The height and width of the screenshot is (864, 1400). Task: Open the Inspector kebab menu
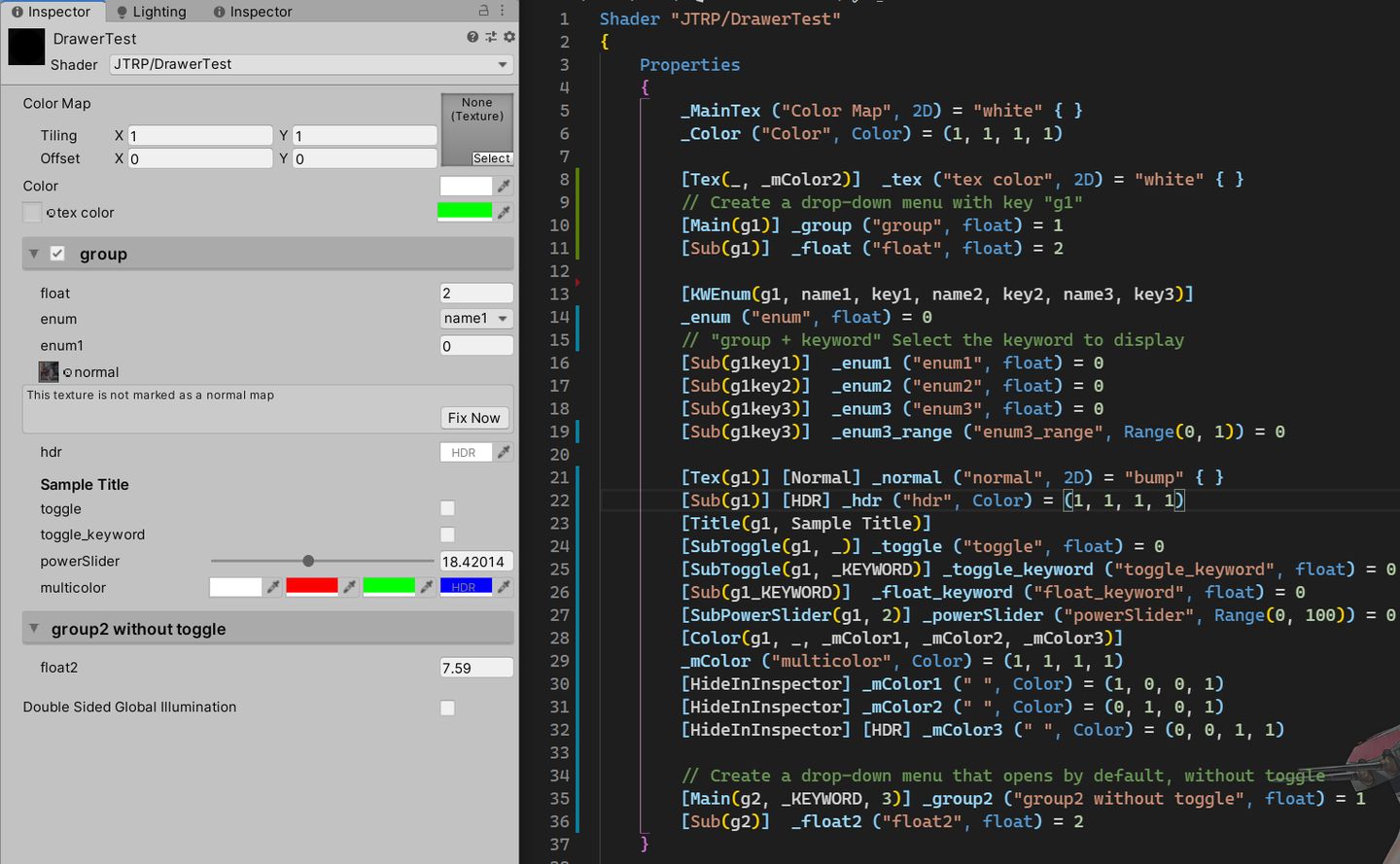point(502,10)
